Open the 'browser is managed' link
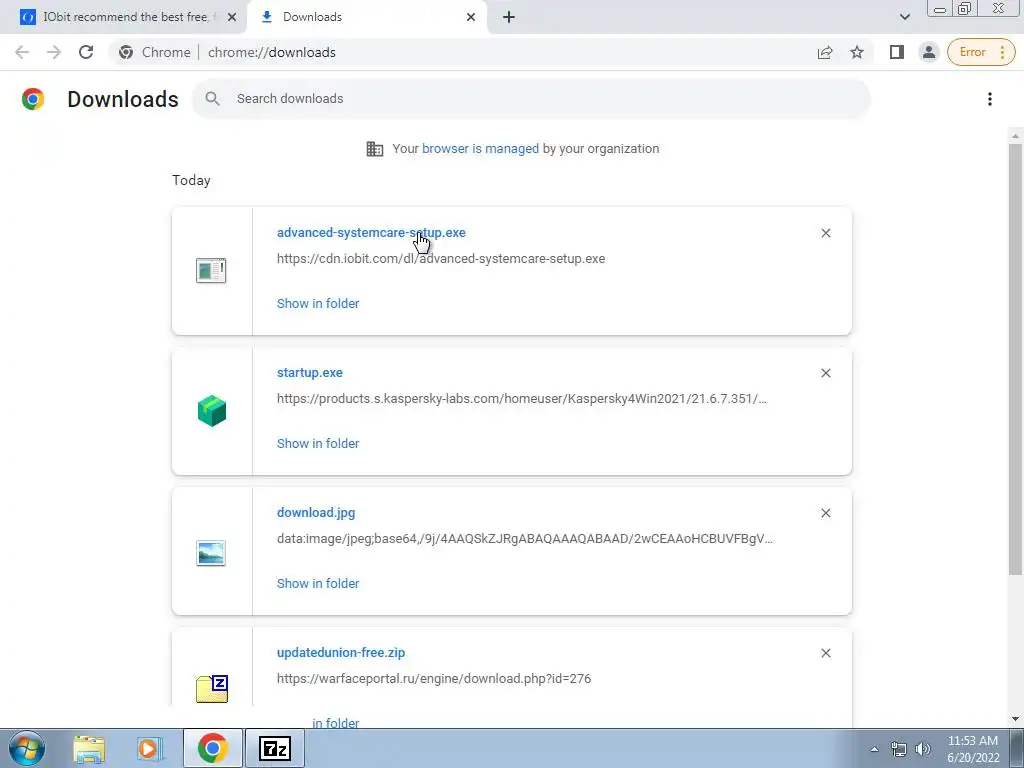This screenshot has width=1024, height=768. coord(480,148)
